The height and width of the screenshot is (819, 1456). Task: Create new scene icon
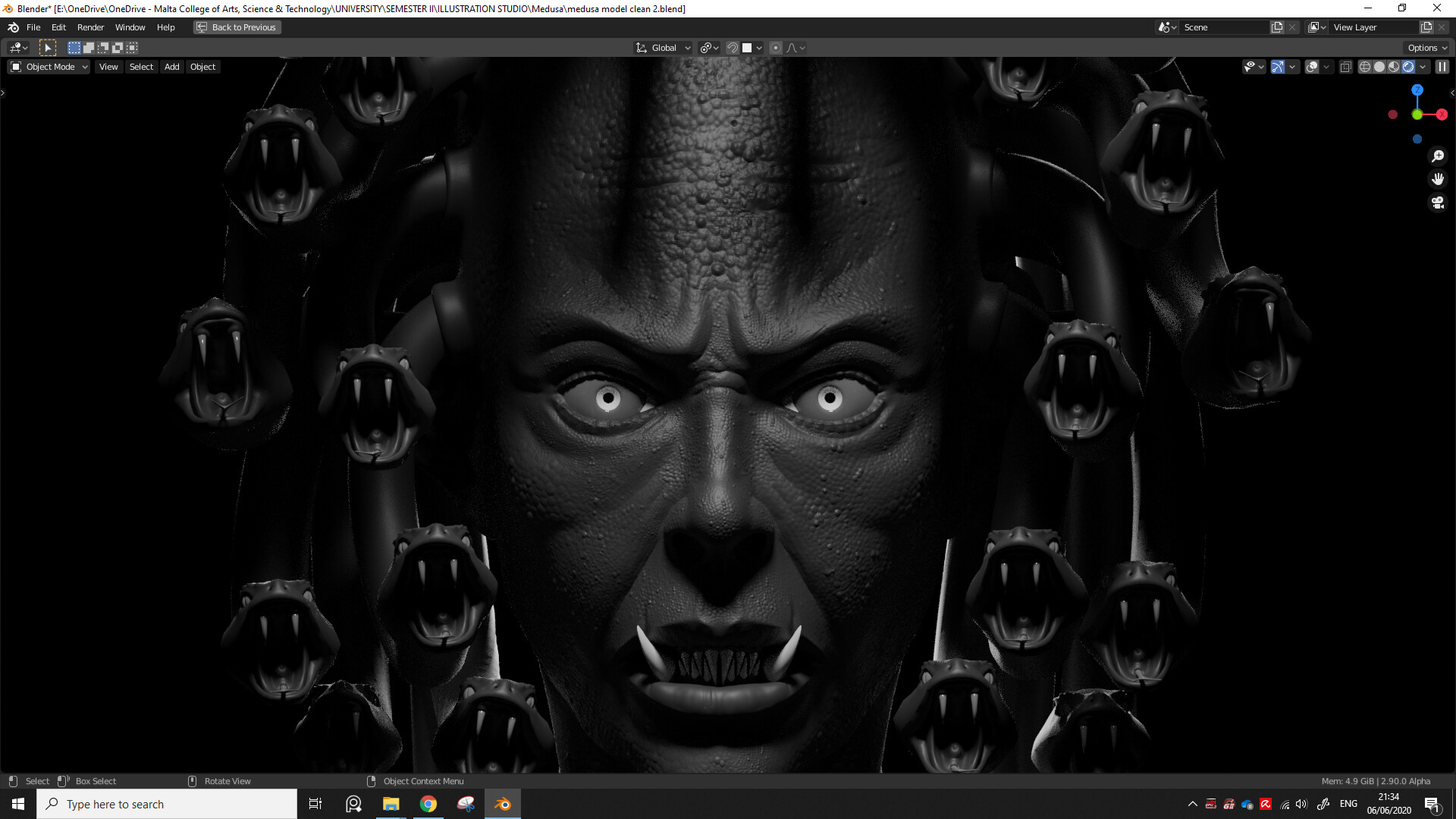coord(1277,27)
